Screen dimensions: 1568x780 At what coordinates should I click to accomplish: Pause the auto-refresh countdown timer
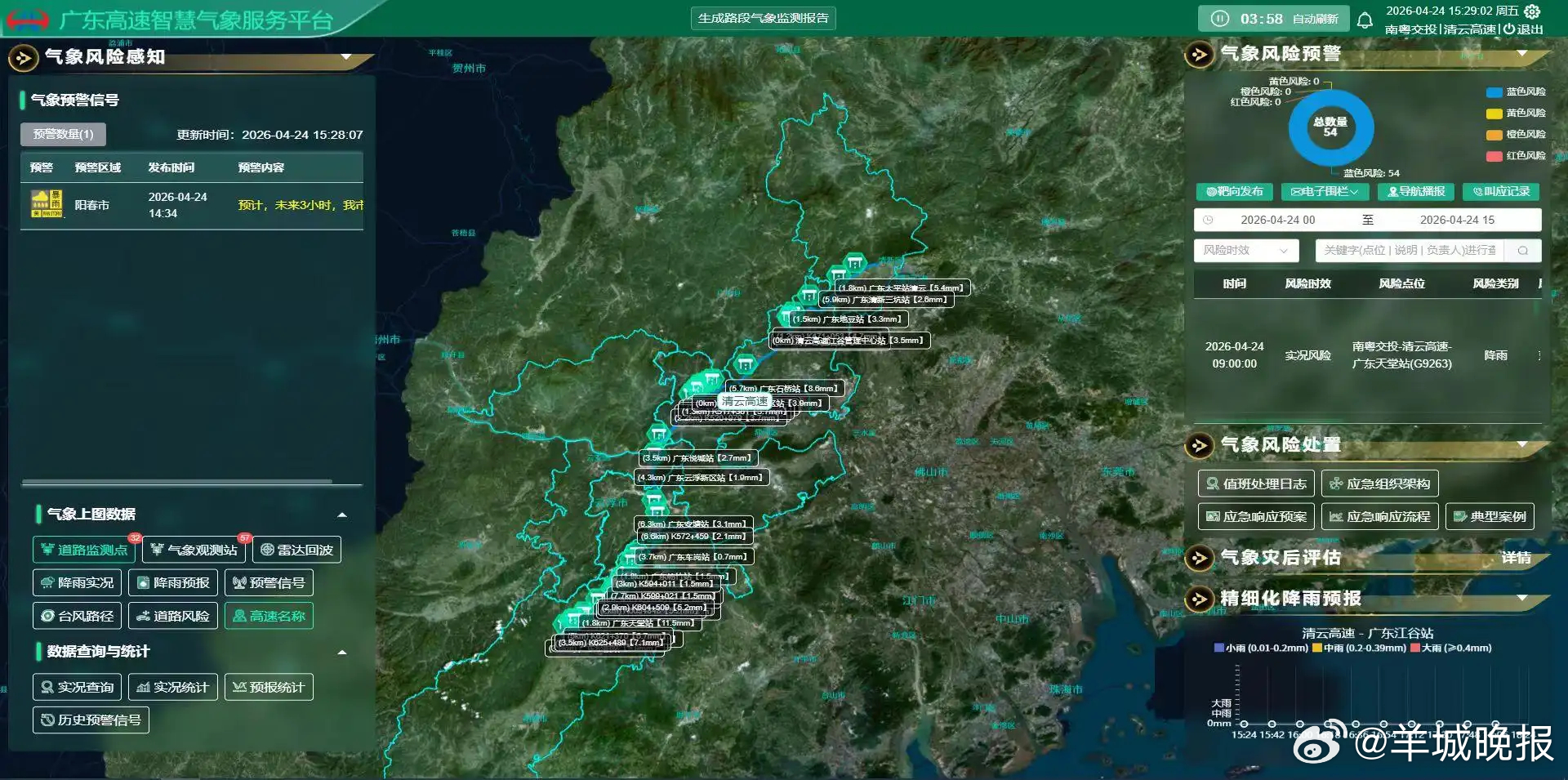(1219, 19)
